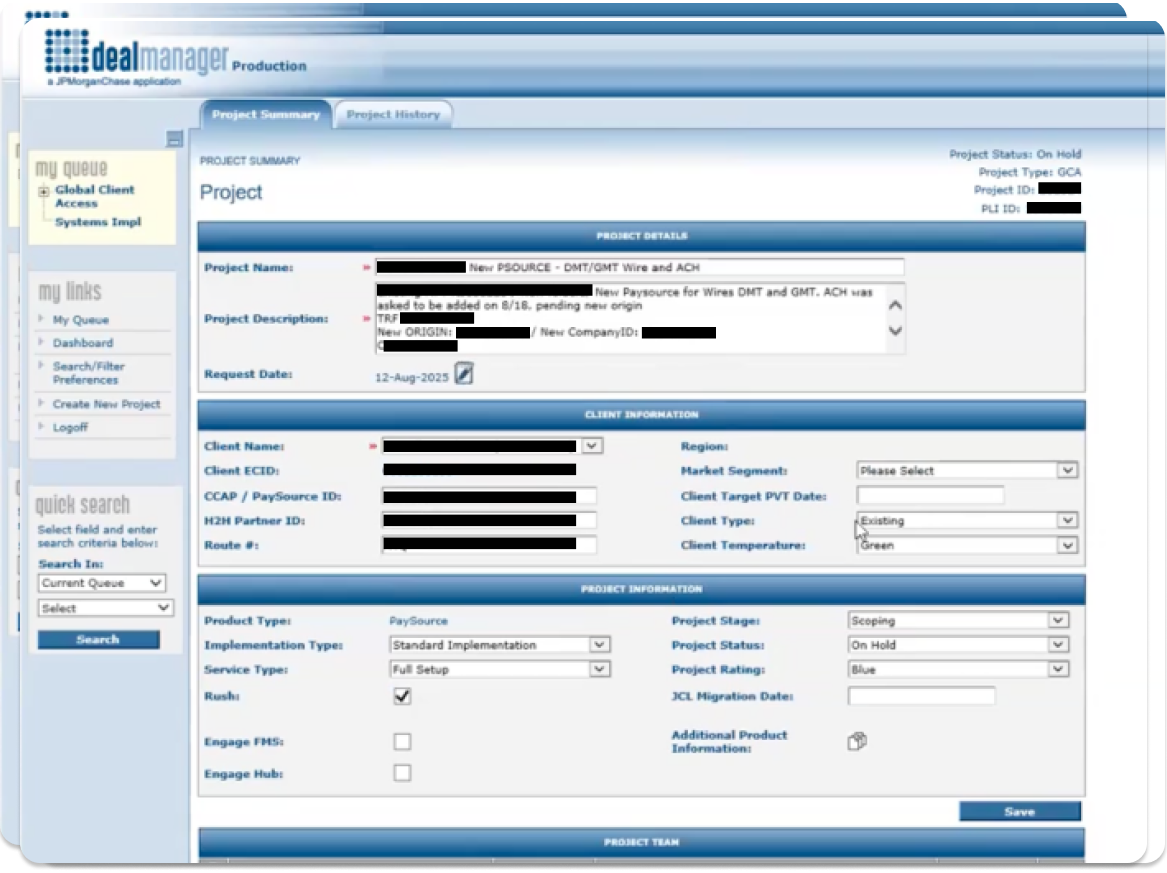Open the Client Type dropdown
The height and width of the screenshot is (873, 1167).
point(967,520)
